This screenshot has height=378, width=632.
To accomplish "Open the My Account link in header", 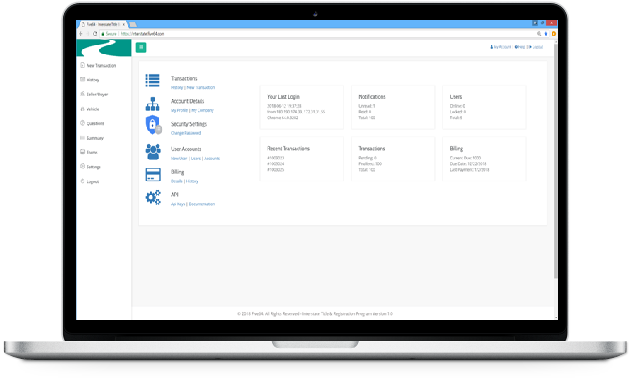I will coord(501,47).
